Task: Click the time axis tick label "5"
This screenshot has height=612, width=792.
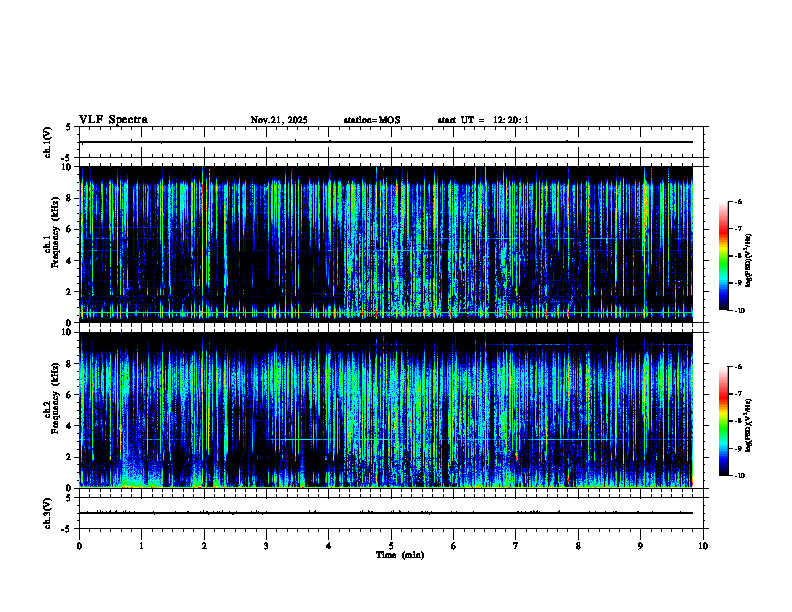Action: click(x=391, y=546)
